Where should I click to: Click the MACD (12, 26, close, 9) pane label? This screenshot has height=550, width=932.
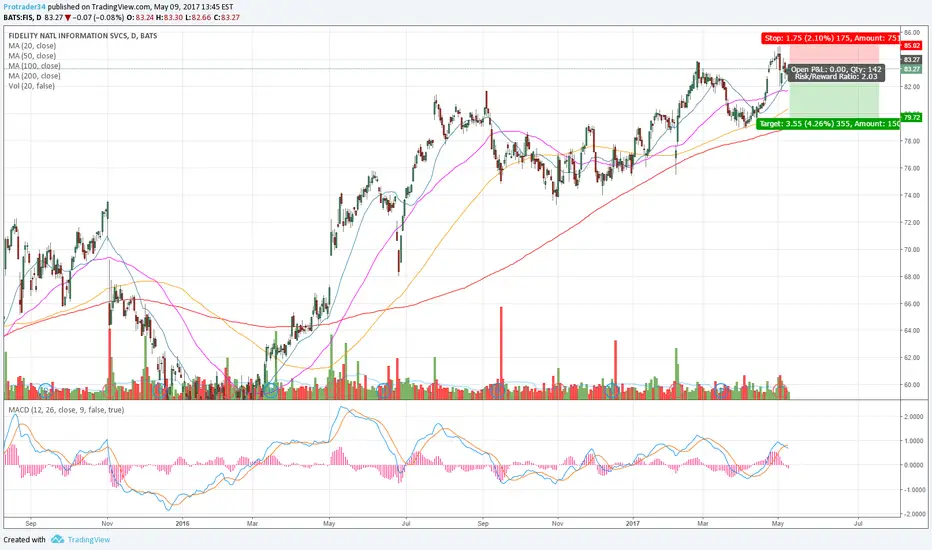pos(66,410)
